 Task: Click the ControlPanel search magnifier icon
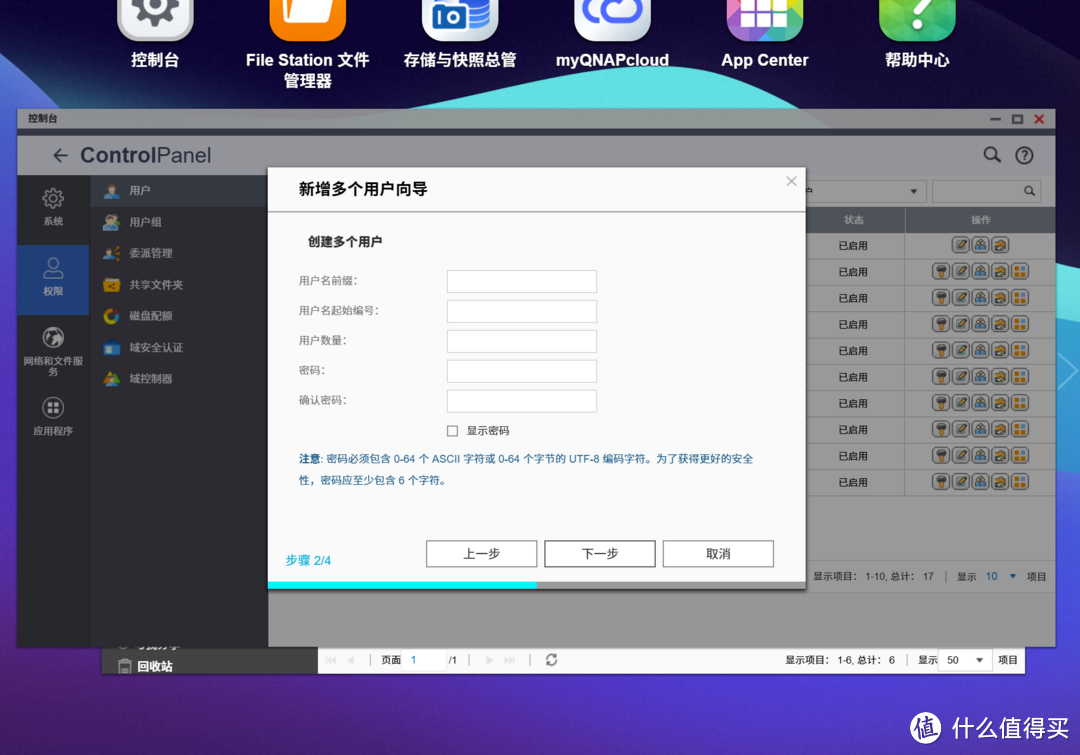[x=991, y=155]
